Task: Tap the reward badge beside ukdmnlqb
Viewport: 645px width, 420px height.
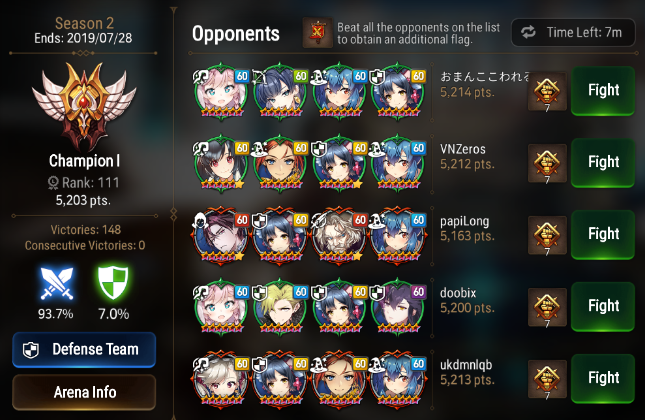Action: (x=547, y=379)
